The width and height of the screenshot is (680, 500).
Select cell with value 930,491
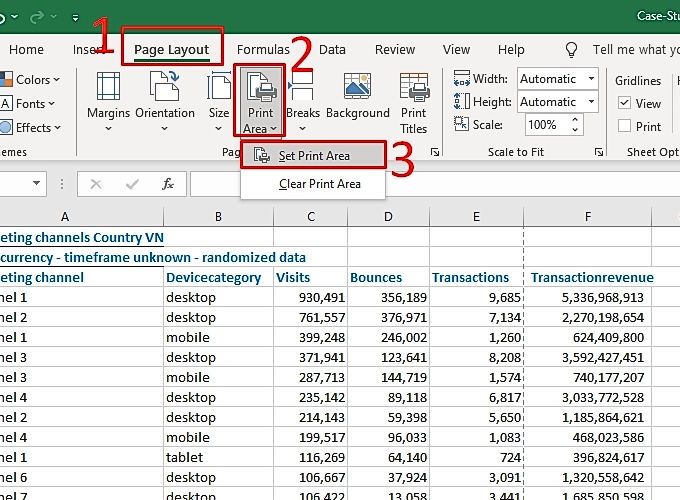tap(311, 297)
